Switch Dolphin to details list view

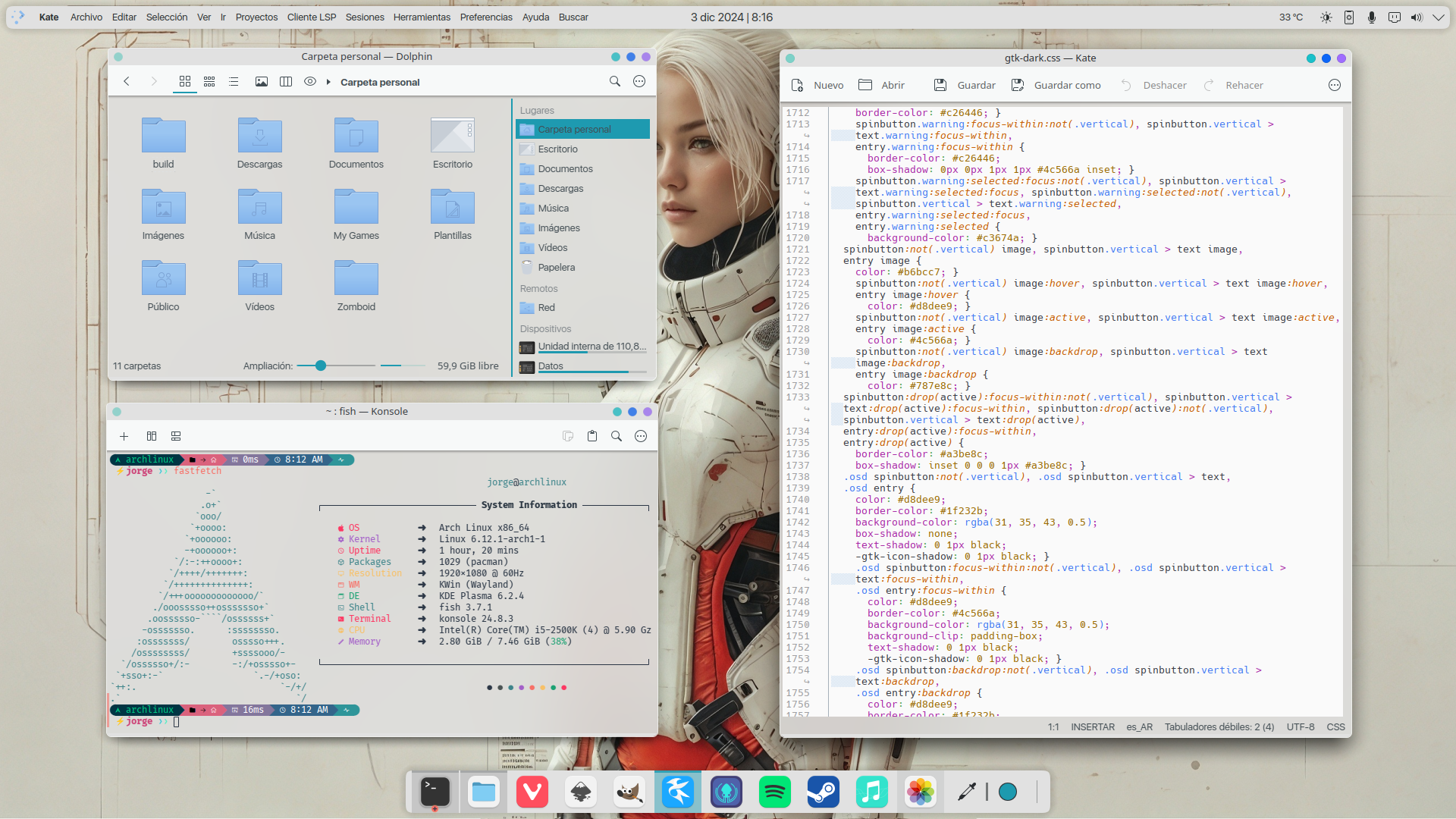[234, 82]
